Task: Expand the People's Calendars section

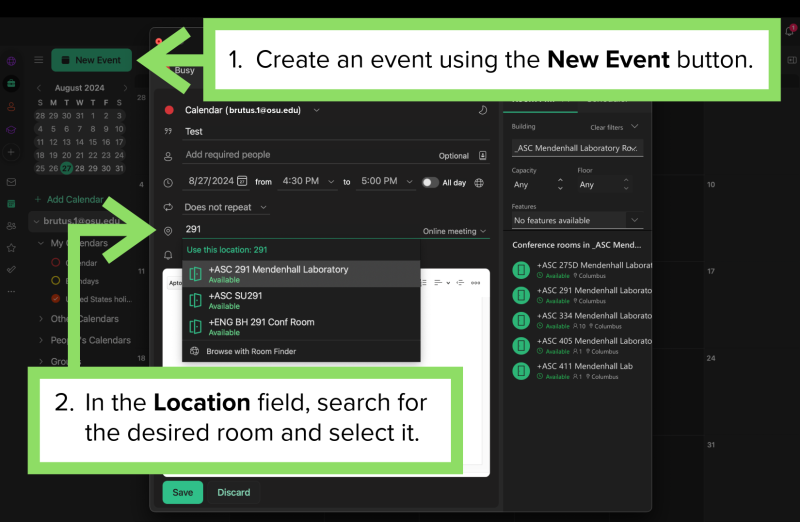Action: pyautogui.click(x=41, y=340)
